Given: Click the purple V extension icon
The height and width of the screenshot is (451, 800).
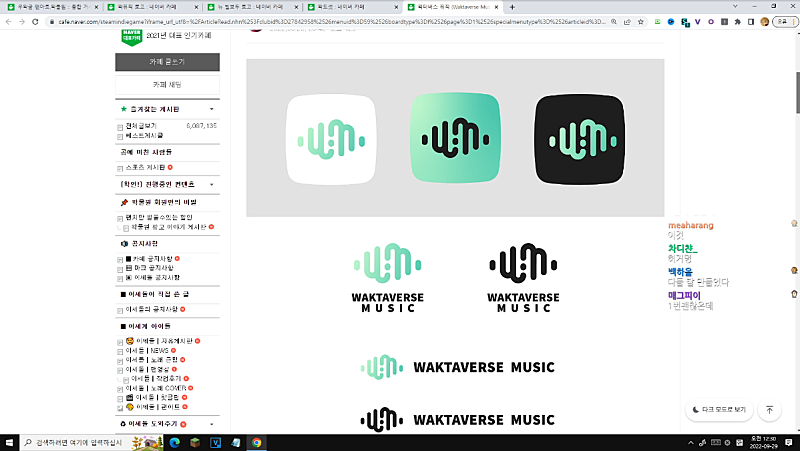Looking at the screenshot, I should [697, 22].
